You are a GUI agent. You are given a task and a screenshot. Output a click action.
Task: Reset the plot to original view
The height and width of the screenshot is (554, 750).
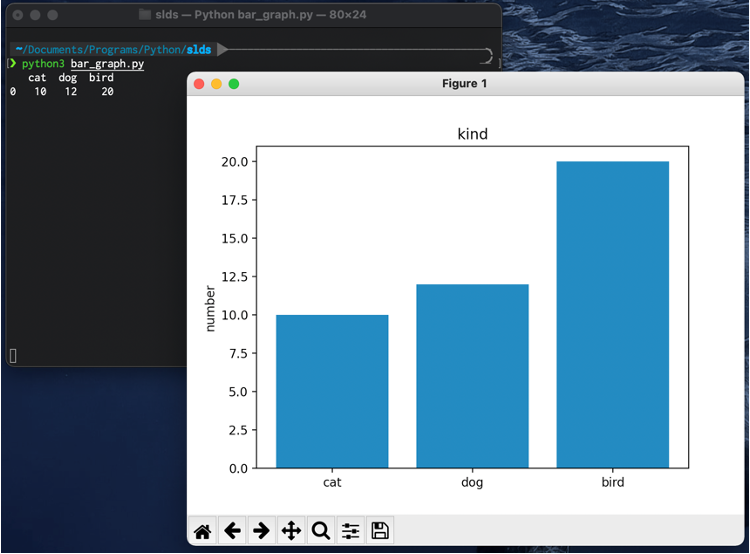[x=202, y=531]
